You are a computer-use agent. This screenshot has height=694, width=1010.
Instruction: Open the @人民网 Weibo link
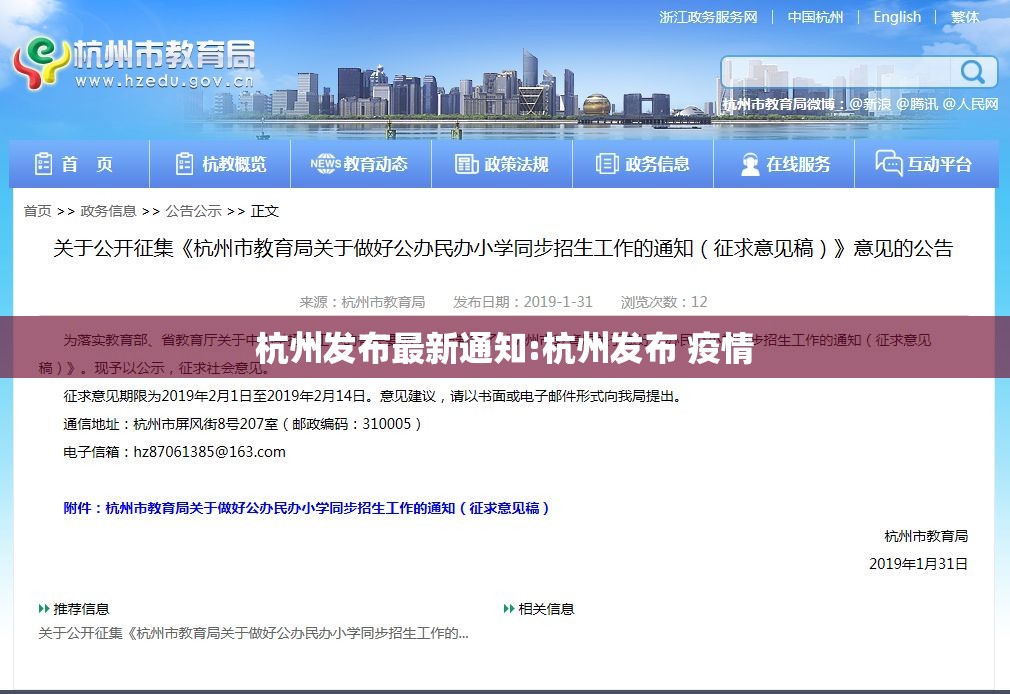pyautogui.click(x=971, y=104)
